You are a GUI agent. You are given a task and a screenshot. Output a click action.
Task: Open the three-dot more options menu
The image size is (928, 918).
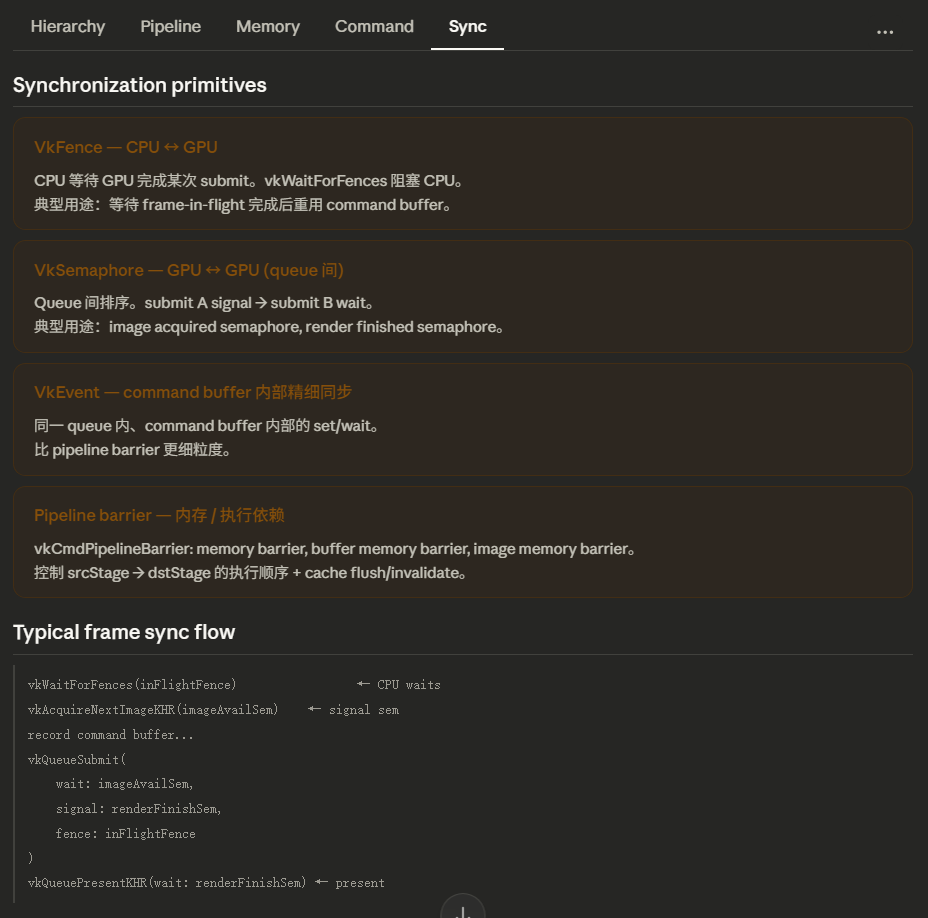pyautogui.click(x=884, y=31)
